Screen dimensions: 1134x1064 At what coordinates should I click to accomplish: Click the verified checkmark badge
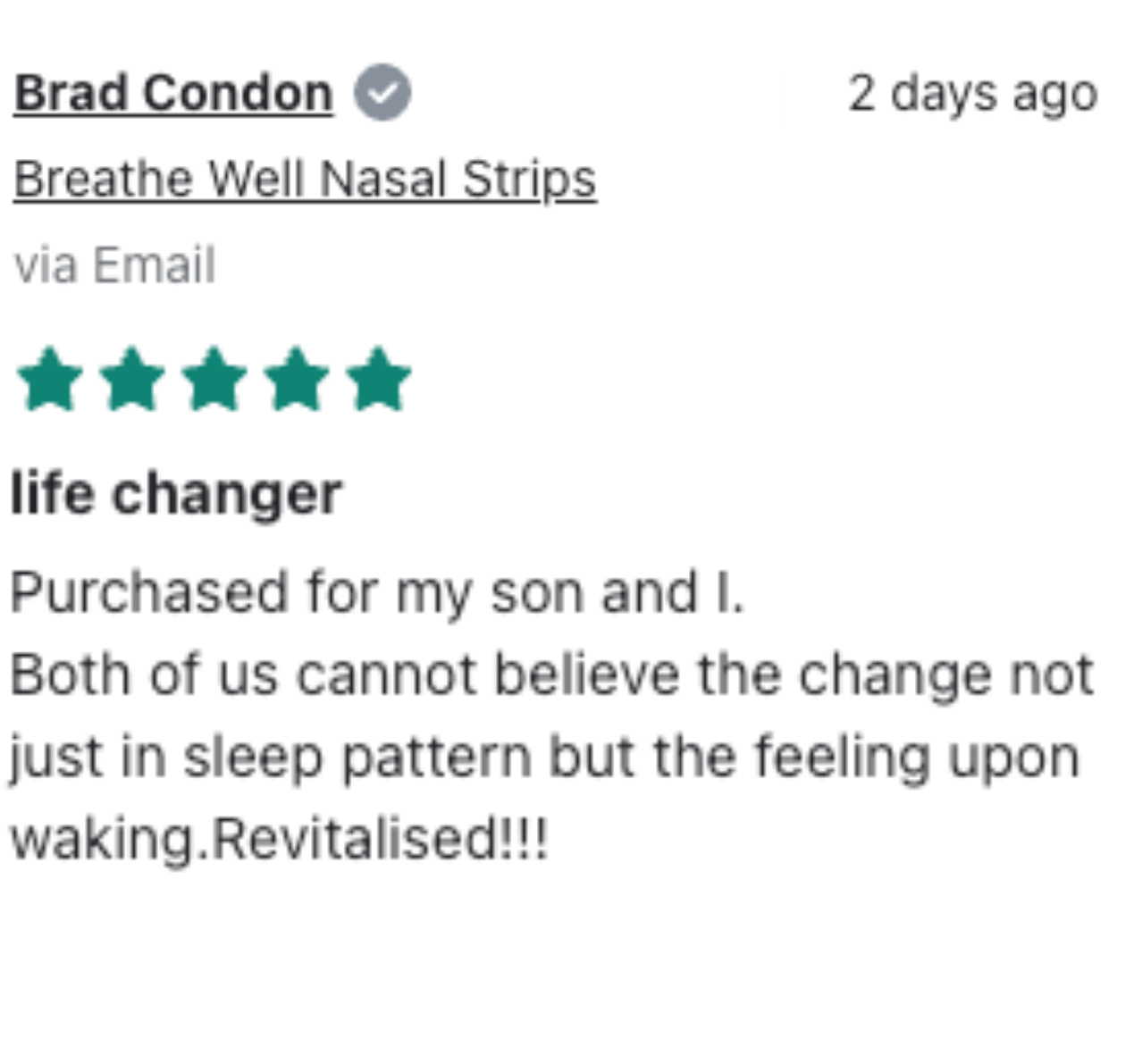382,93
